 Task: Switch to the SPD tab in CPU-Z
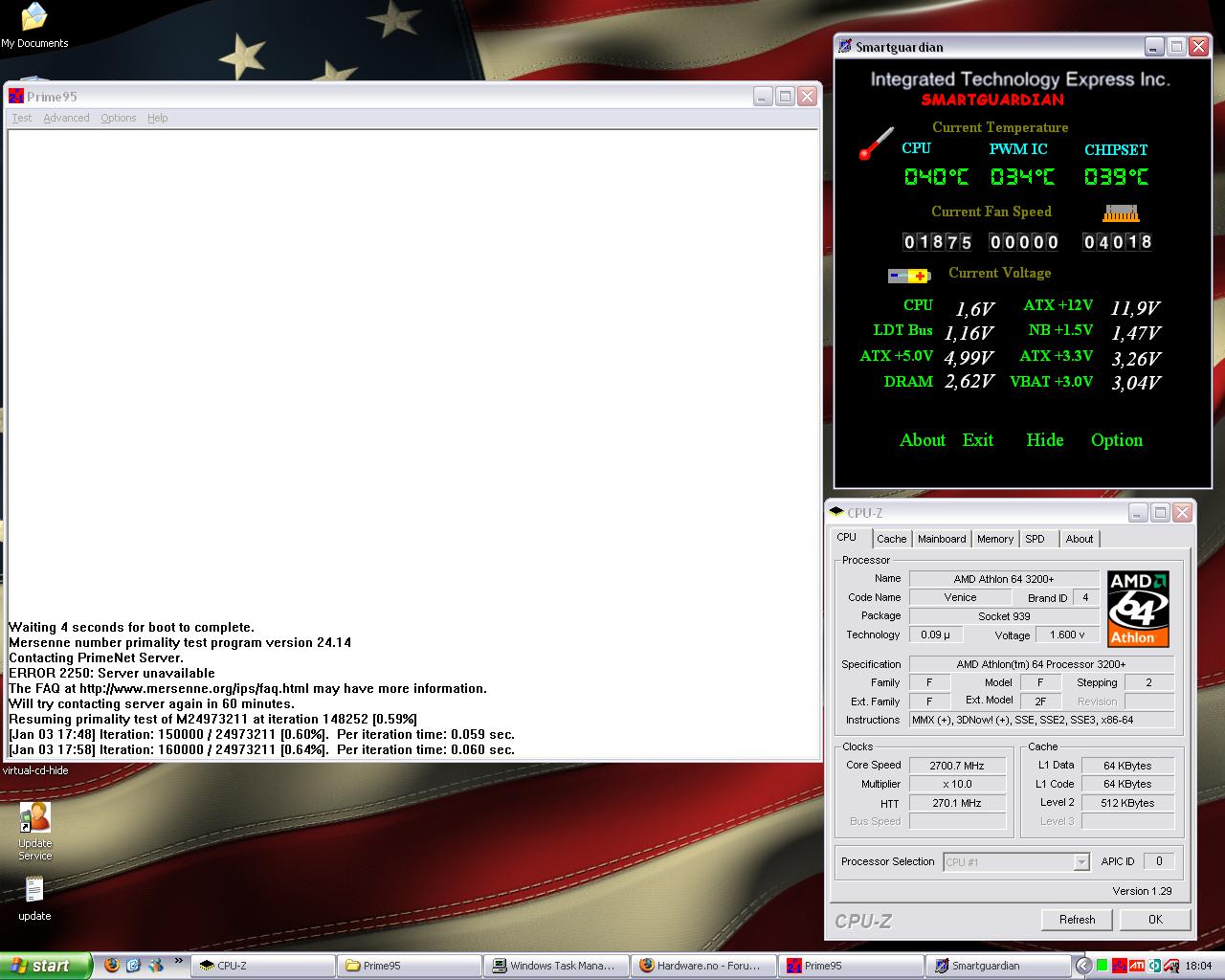[1036, 539]
